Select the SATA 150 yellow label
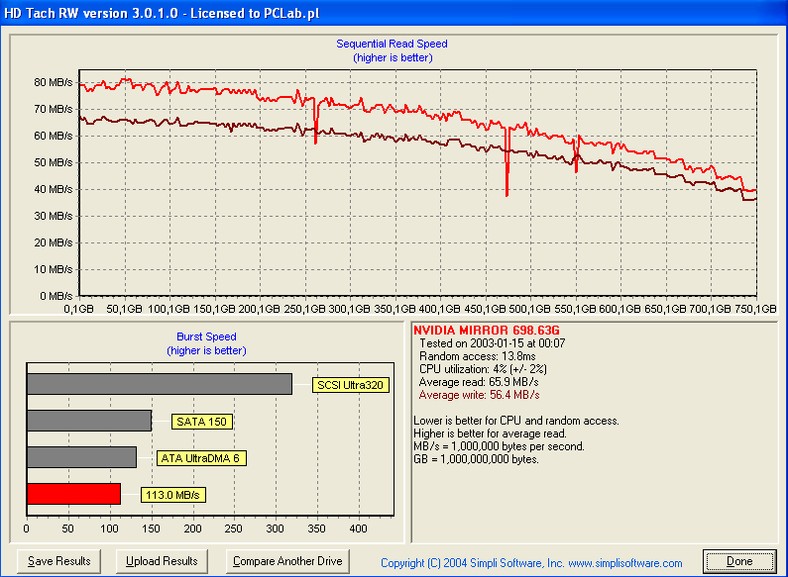Viewport: 788px width, 577px height. coord(201,421)
